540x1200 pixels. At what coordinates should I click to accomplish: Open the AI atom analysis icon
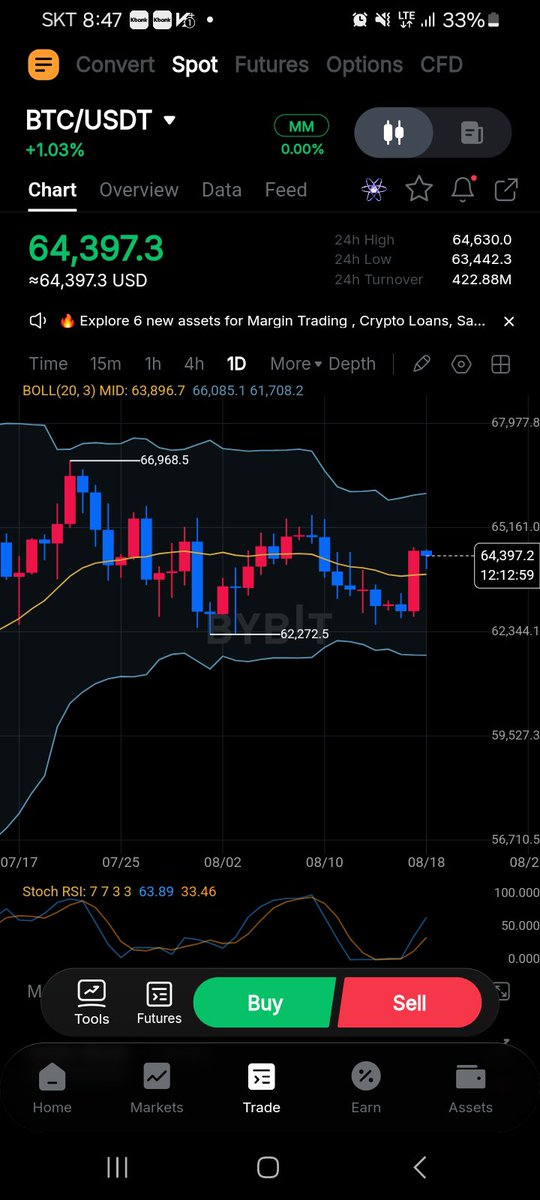375,188
